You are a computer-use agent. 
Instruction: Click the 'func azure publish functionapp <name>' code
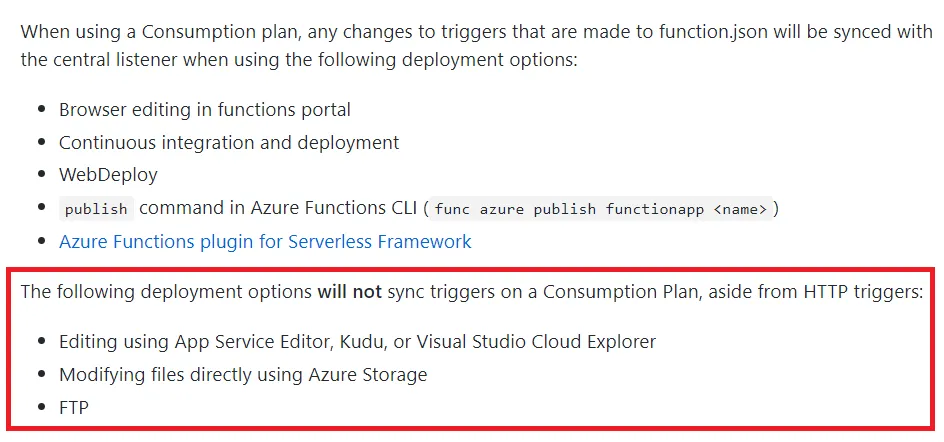coord(601,209)
